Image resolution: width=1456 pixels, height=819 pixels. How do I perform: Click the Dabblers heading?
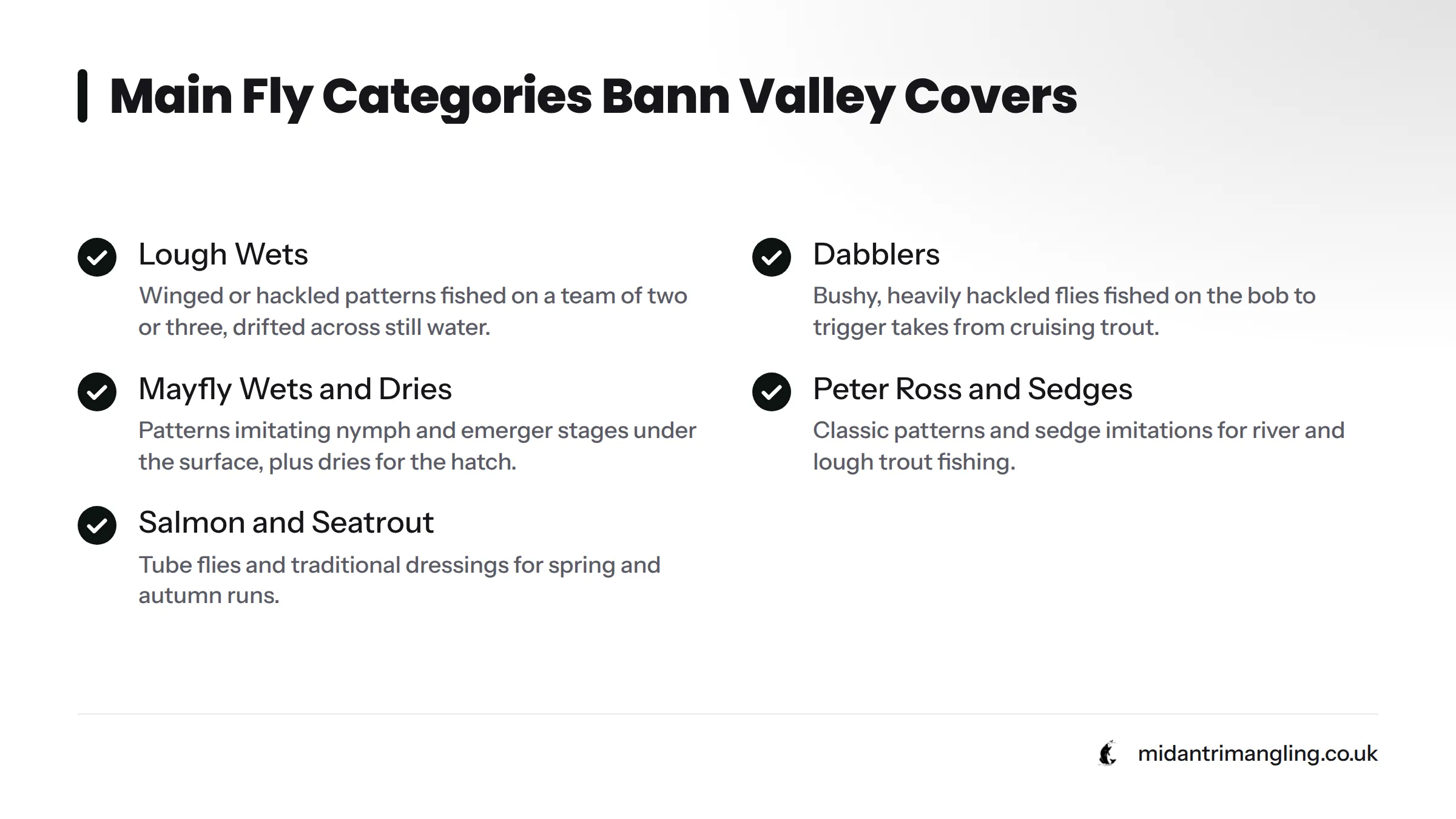point(876,254)
